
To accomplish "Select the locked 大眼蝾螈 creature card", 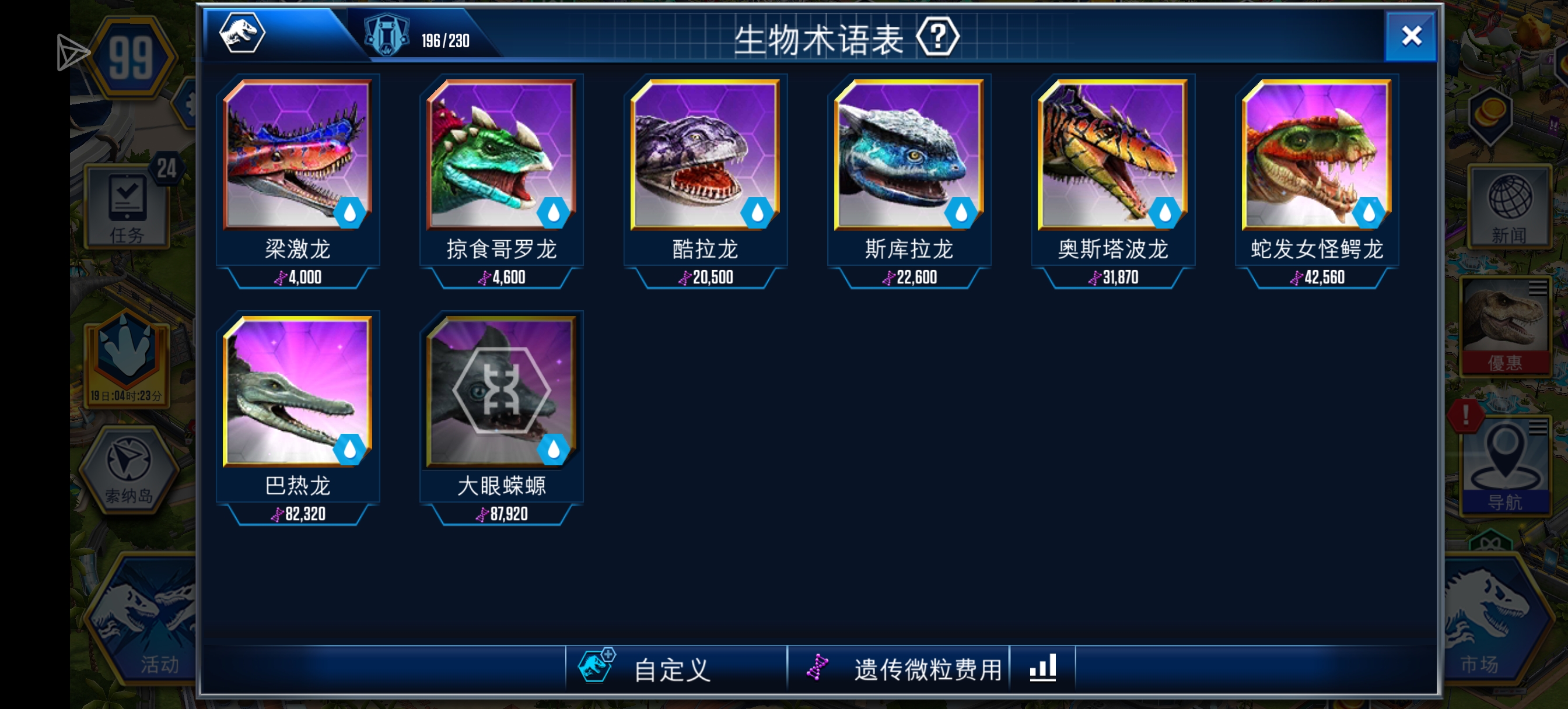I will pyautogui.click(x=502, y=418).
